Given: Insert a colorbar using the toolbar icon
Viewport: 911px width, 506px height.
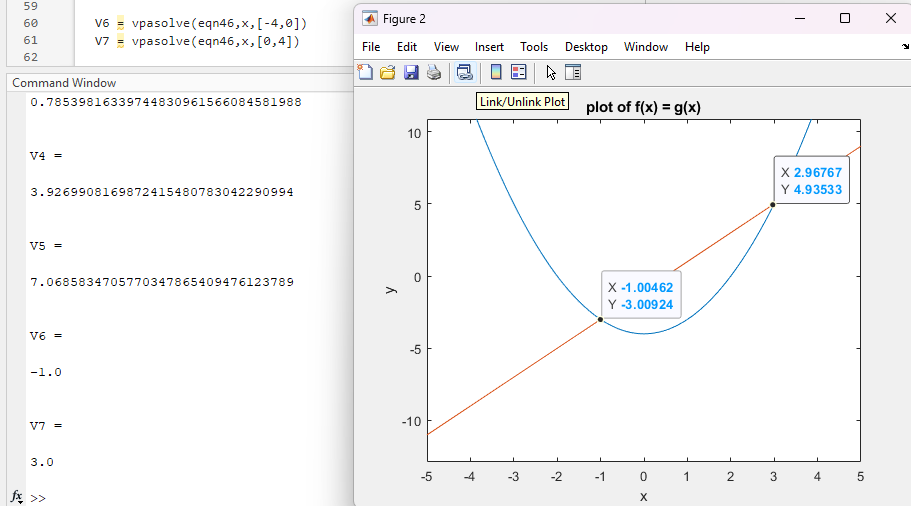Looking at the screenshot, I should [495, 72].
